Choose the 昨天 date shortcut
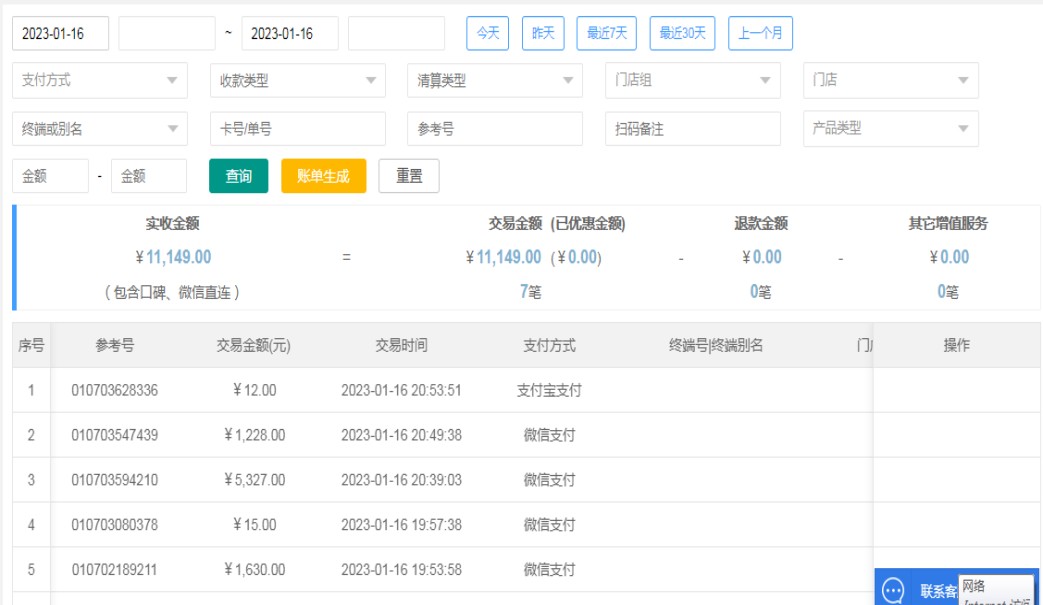 tap(542, 33)
